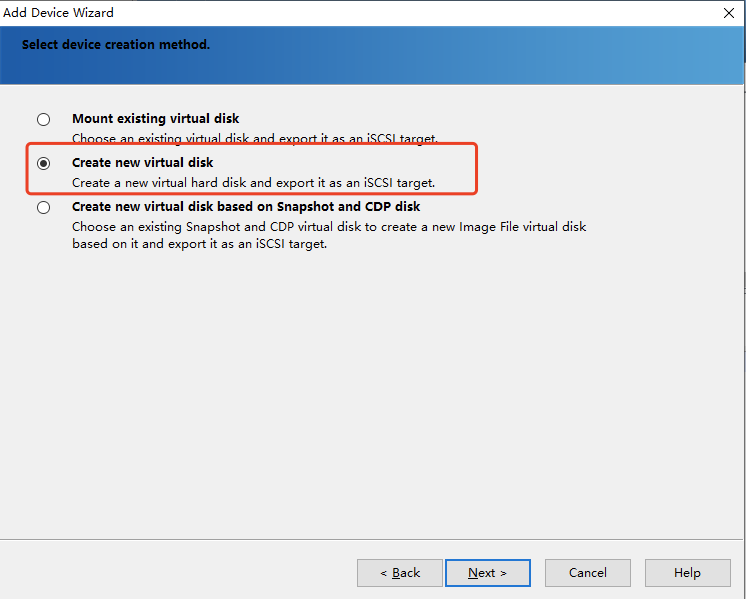746x599 pixels.
Task: Cancel the Add Device Wizard
Action: click(x=588, y=573)
